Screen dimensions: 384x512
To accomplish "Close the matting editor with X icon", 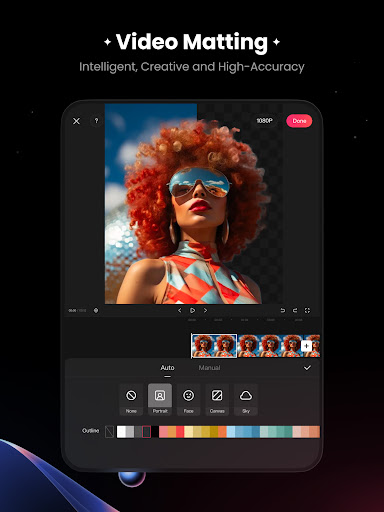I will pyautogui.click(x=76, y=121).
